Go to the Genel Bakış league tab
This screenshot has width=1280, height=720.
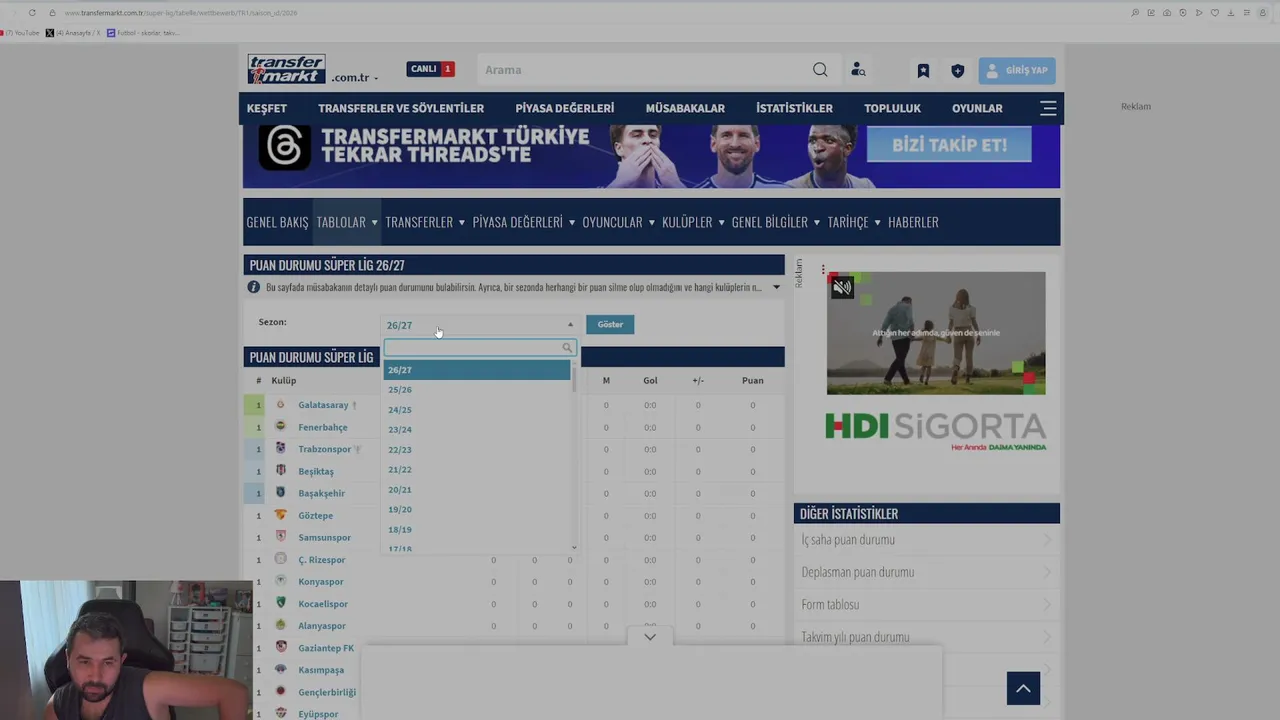(x=278, y=222)
